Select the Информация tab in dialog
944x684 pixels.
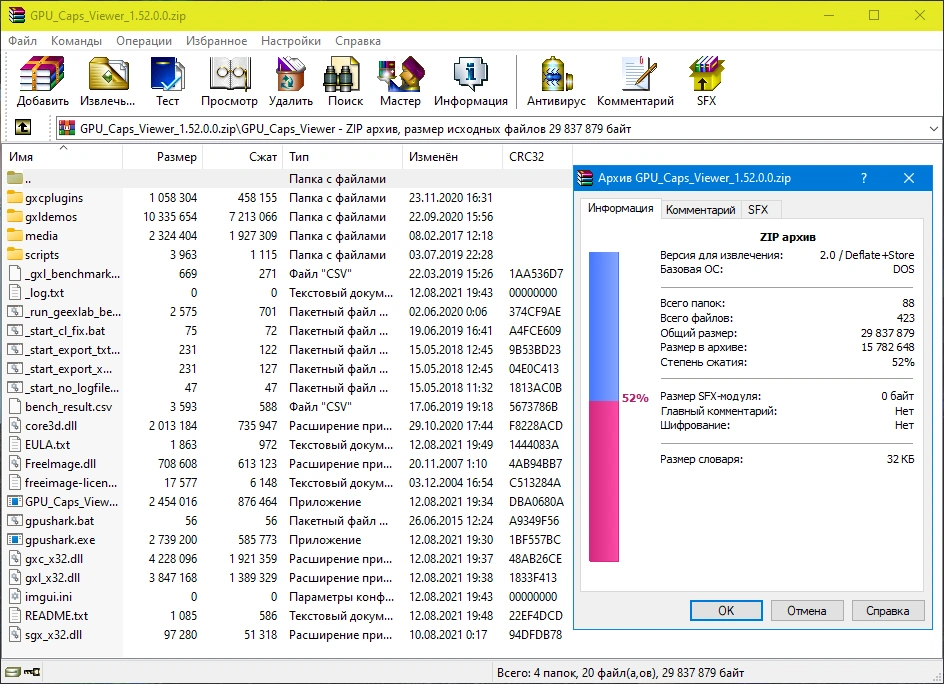[620, 208]
